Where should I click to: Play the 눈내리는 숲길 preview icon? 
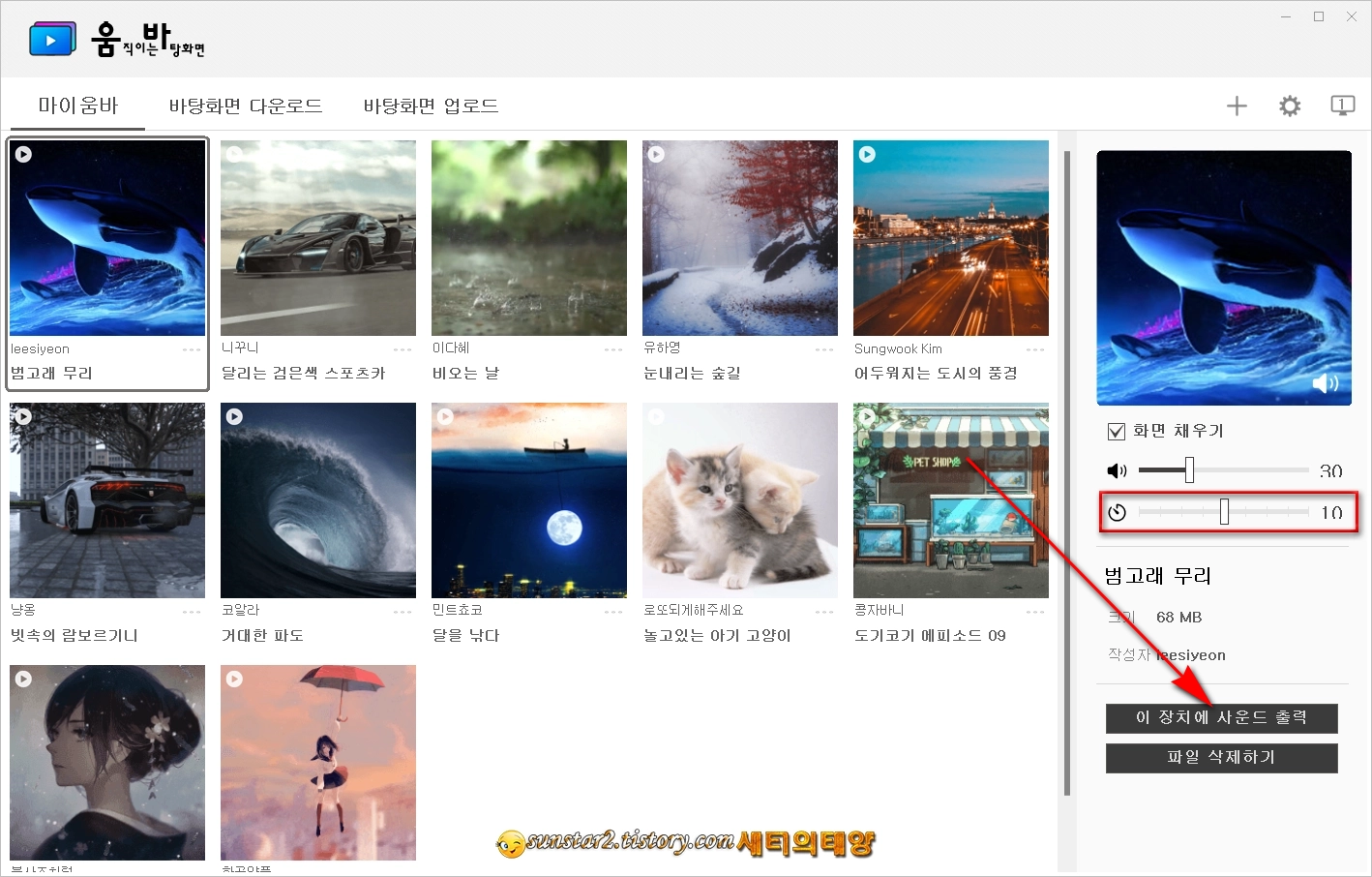657,154
